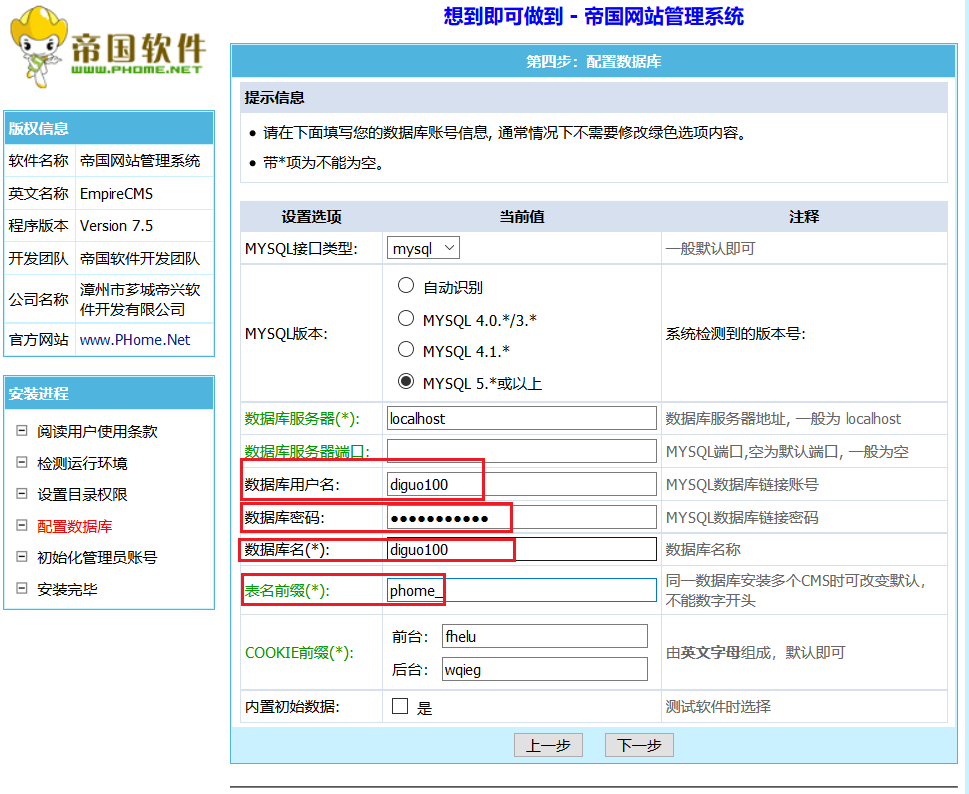The image size is (969, 794).
Task: Click minus icon beside 阅读用户使用条款
Action: click(22, 431)
